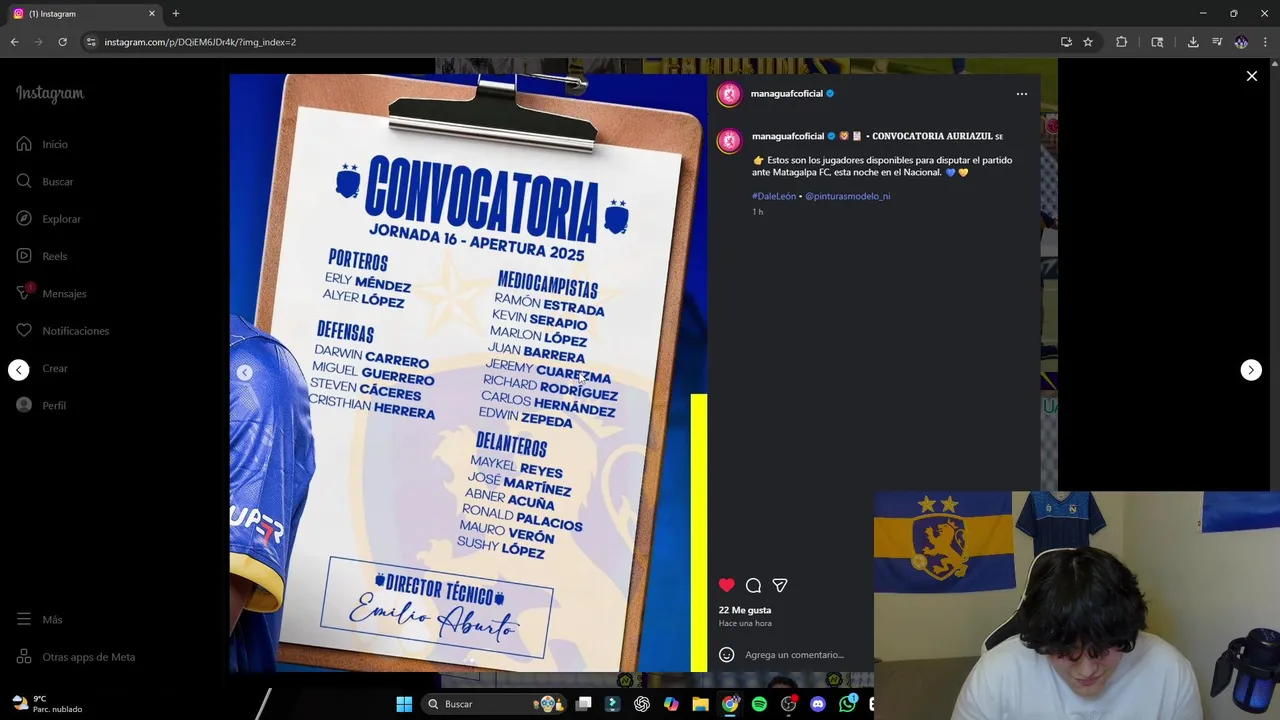This screenshot has height=720, width=1280.
Task: Open the post options three-dot menu
Action: [x=1022, y=94]
